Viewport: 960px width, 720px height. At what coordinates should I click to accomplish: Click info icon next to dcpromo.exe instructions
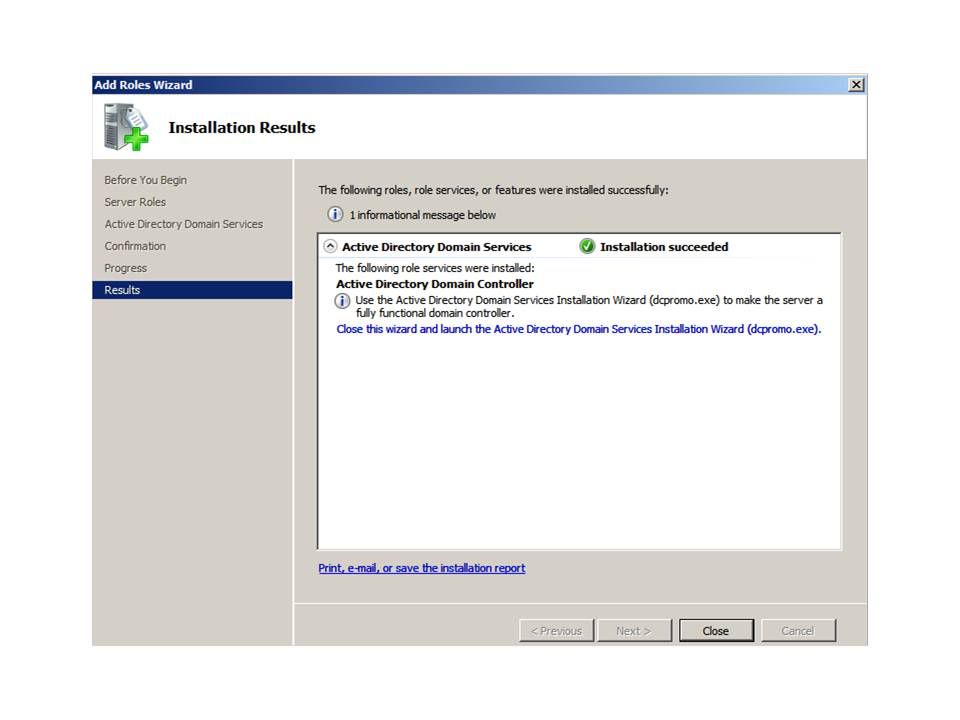[343, 301]
